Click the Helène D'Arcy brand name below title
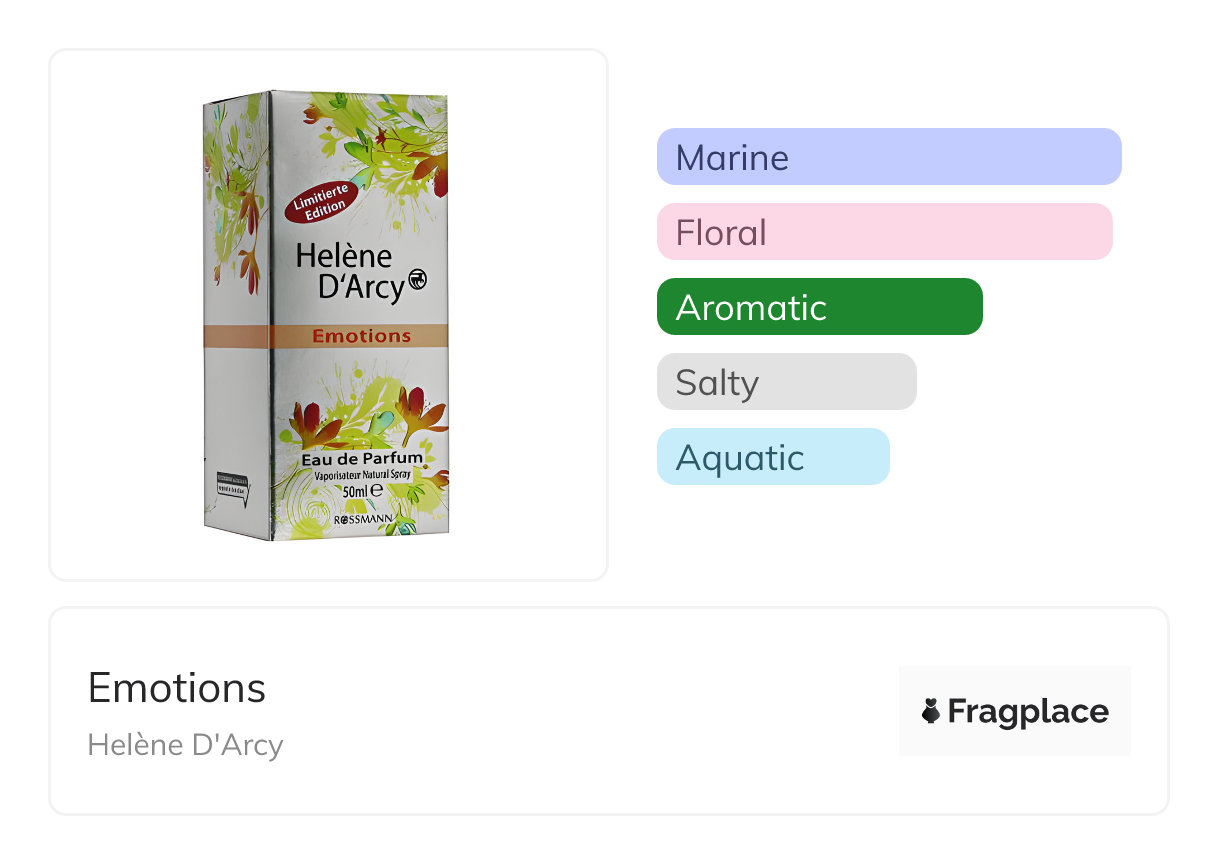The image size is (1218, 864). pos(185,745)
